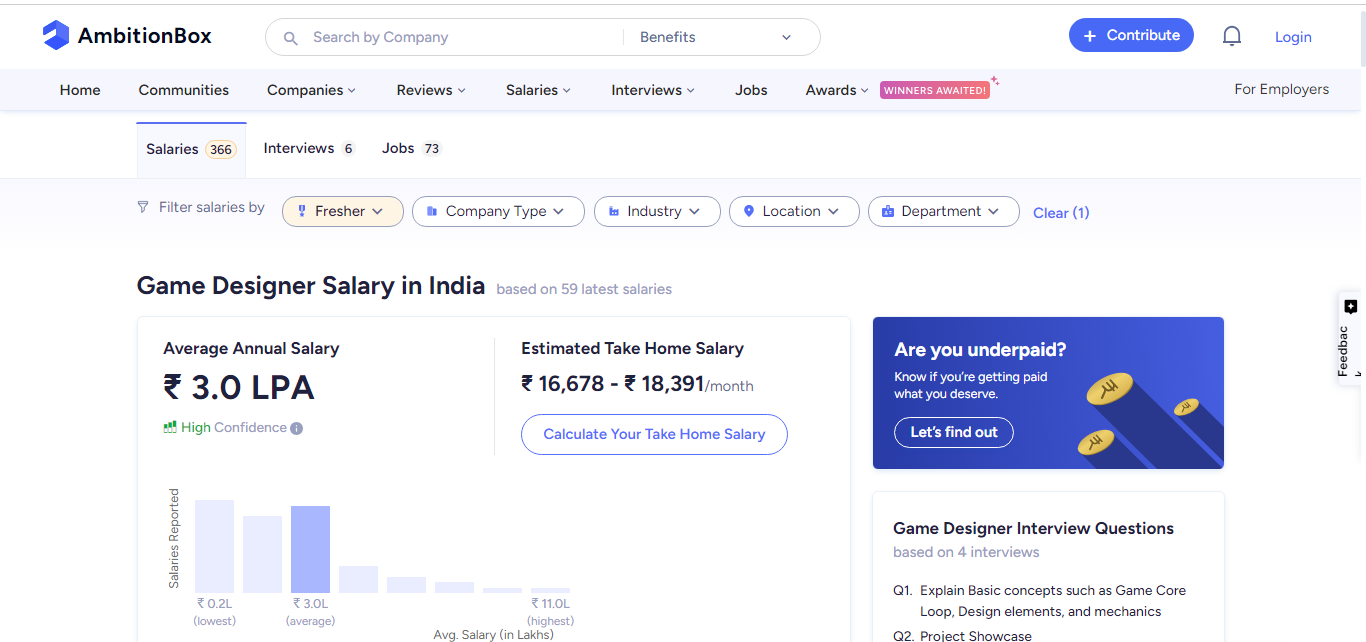Viewport: 1366px width, 642px height.
Task: Open the Companies navigation menu
Action: pyautogui.click(x=311, y=90)
